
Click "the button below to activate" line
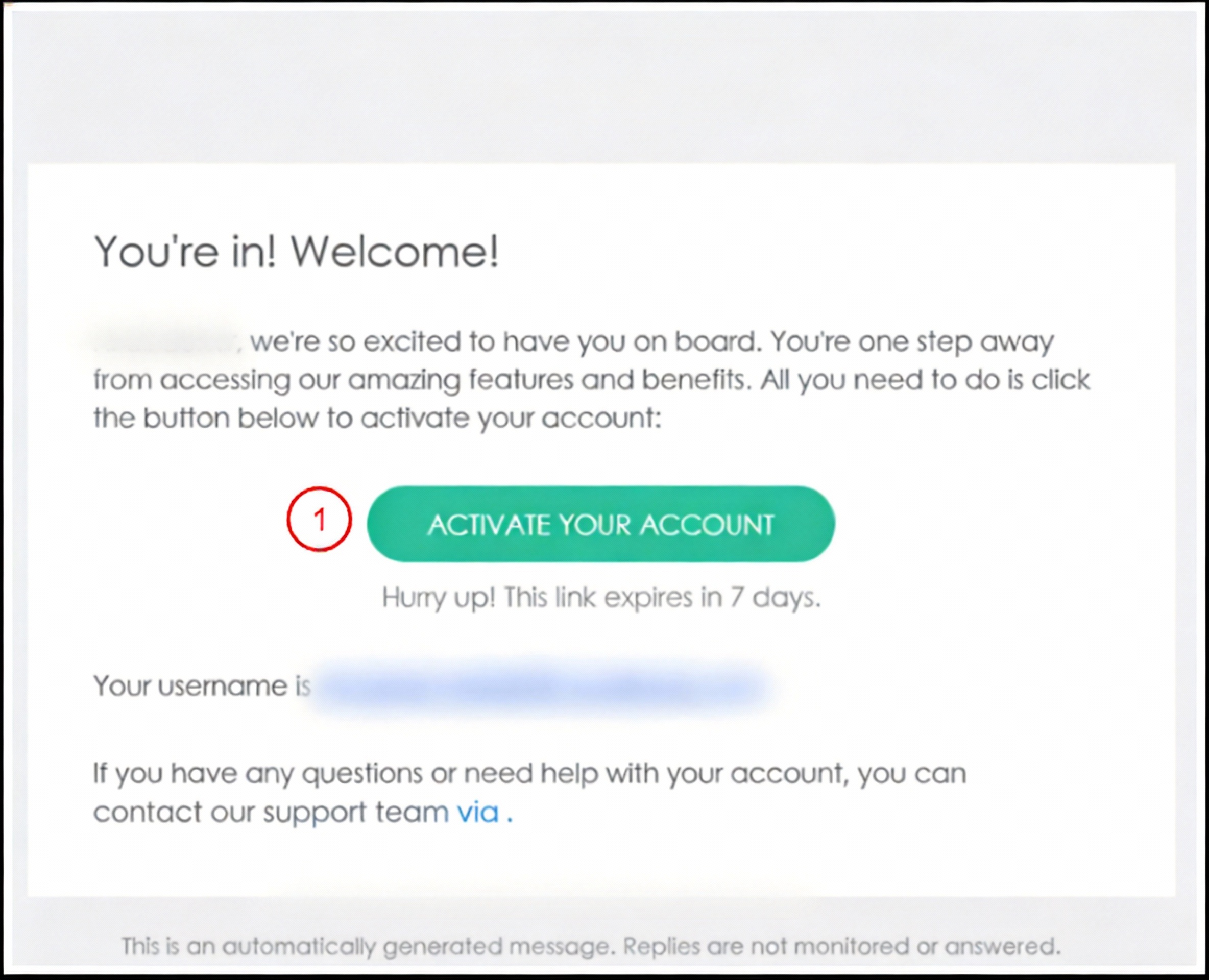pyautogui.click(x=377, y=419)
